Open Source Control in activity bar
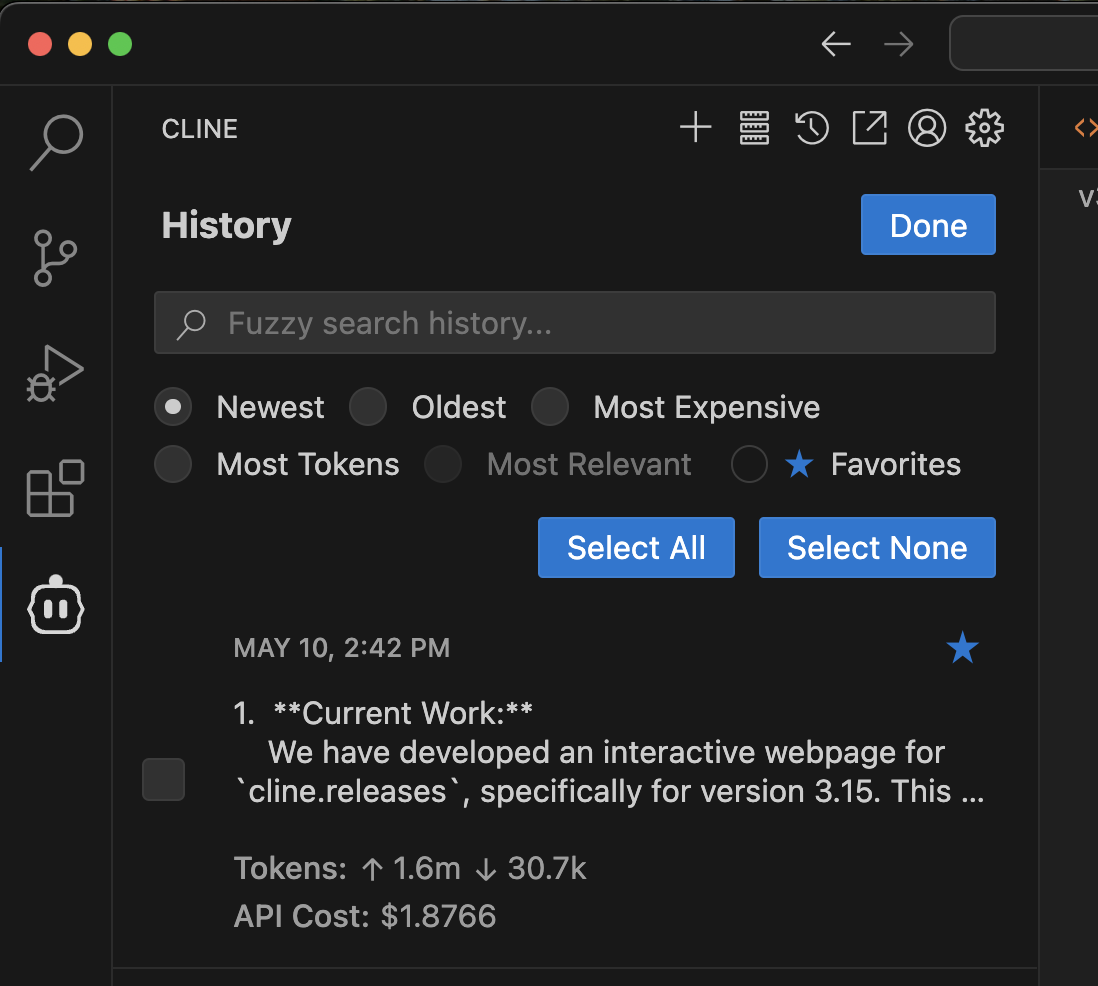This screenshot has width=1098, height=986. 56,258
